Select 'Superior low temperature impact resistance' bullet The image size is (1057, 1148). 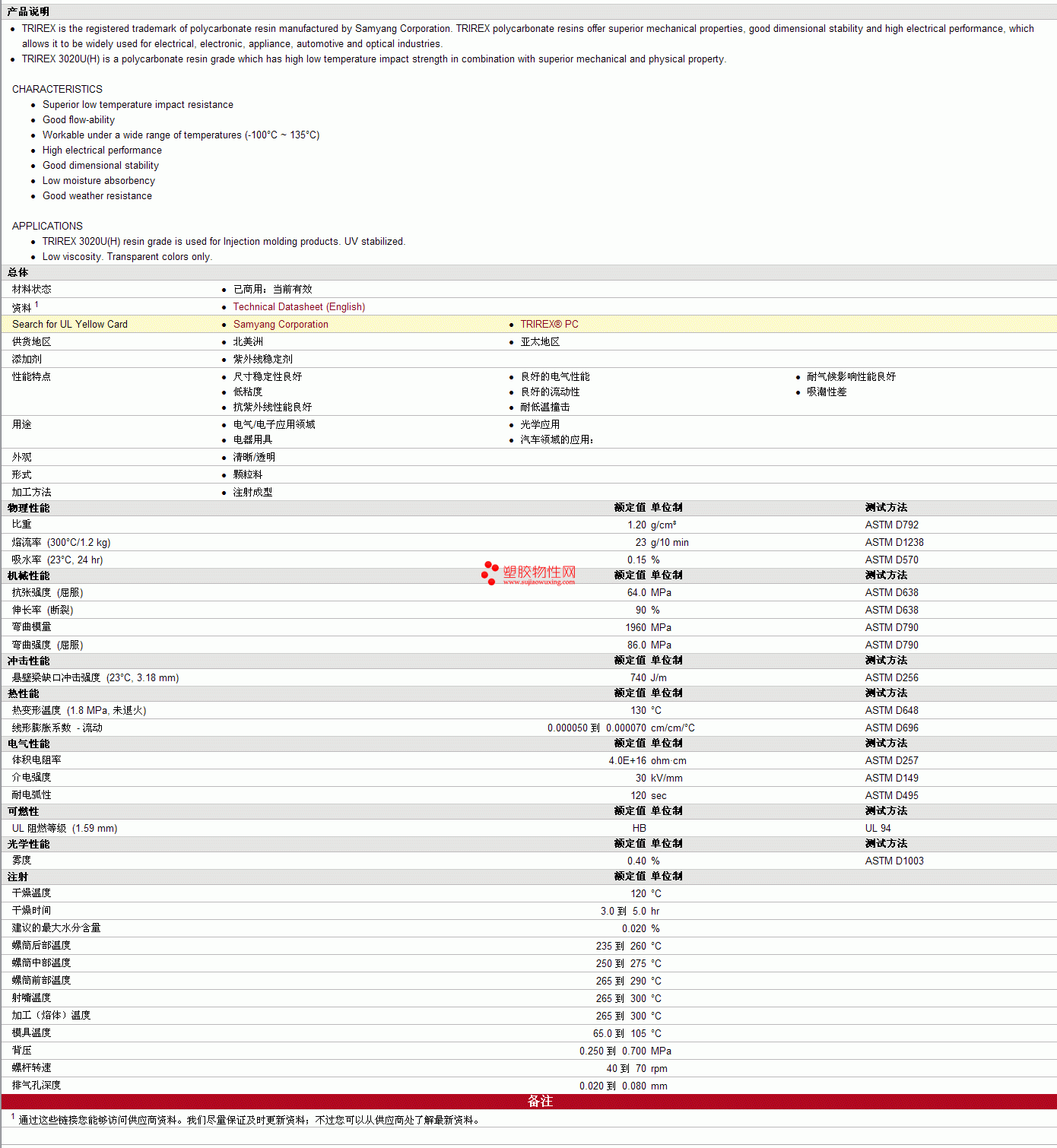tap(138, 105)
